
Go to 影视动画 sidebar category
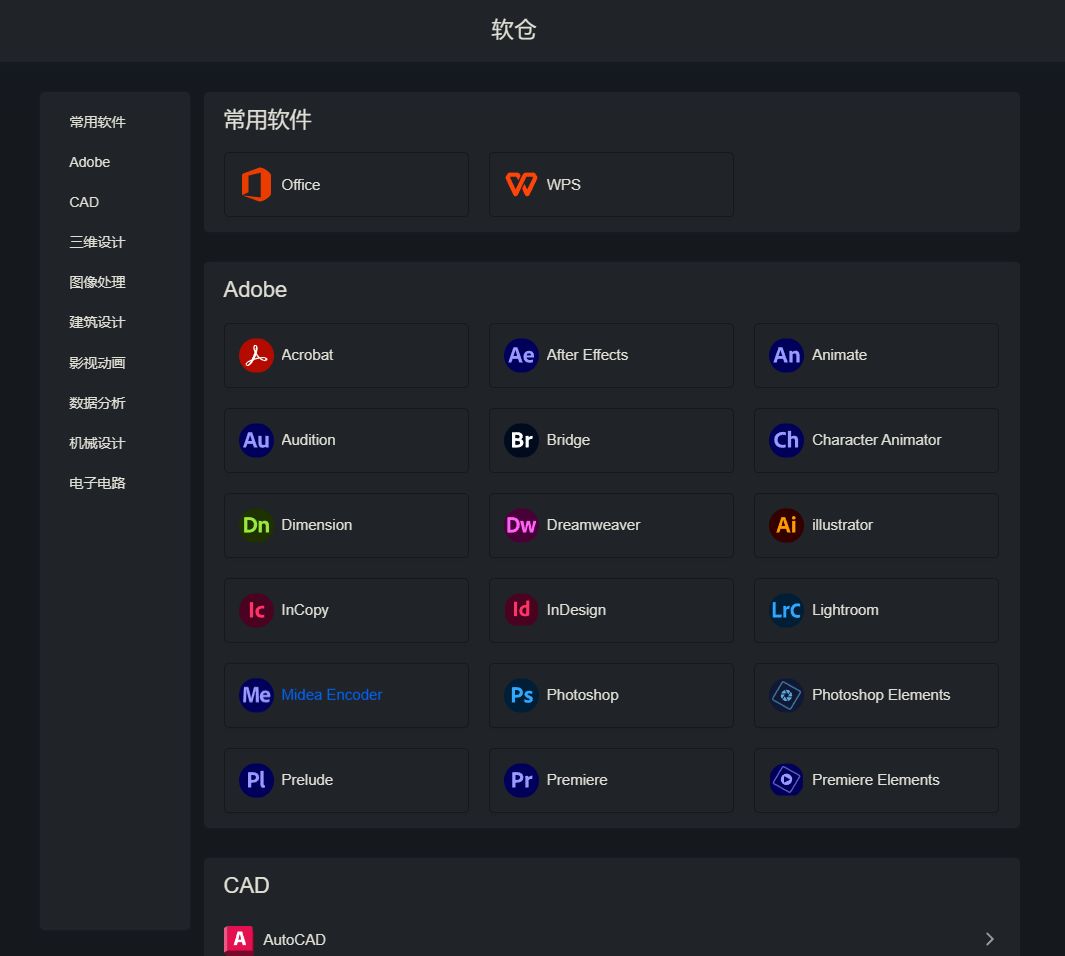tap(97, 363)
